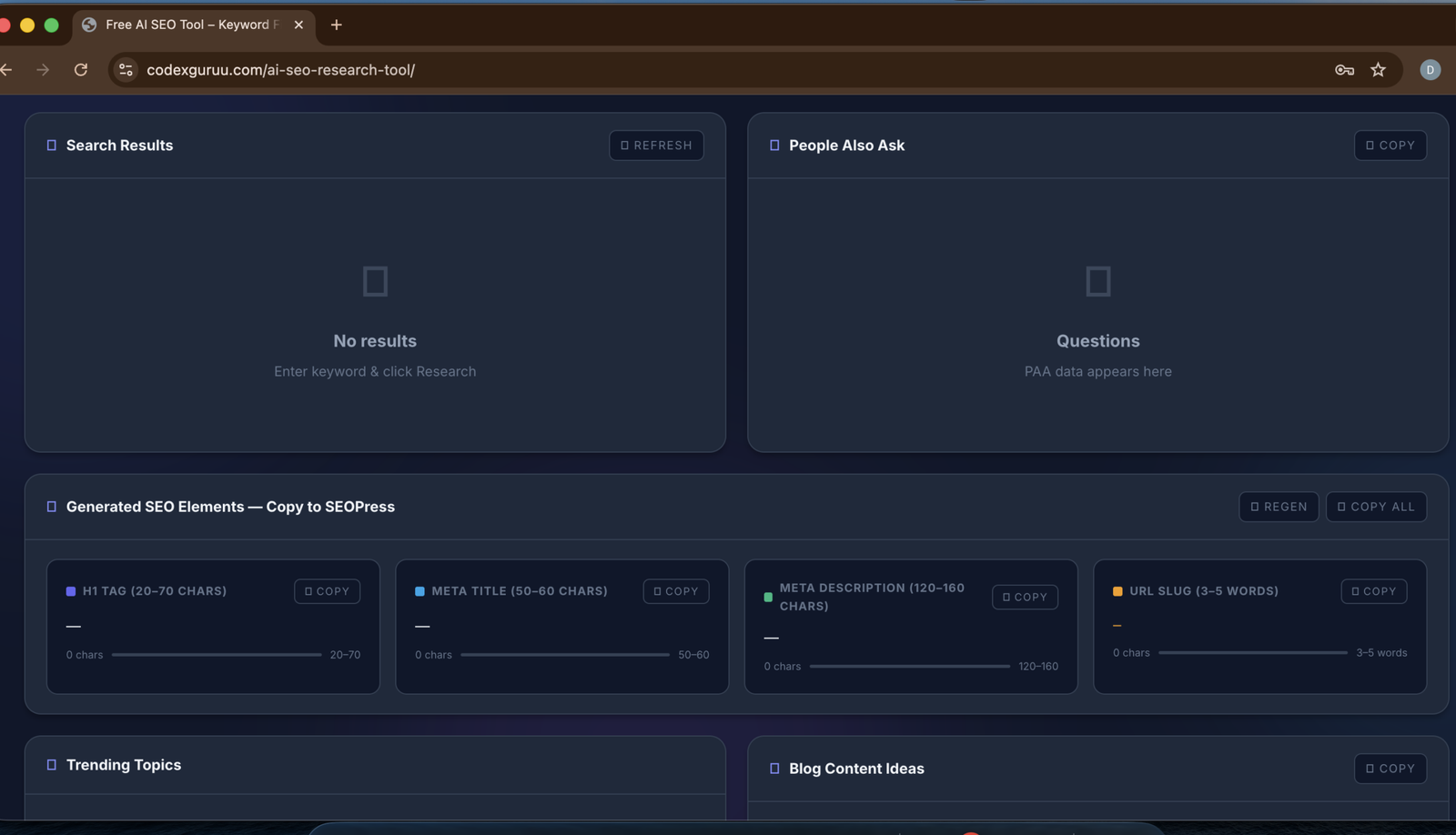Copy the H1 Tag value
Screen dimensions: 1456x835
pos(328,591)
